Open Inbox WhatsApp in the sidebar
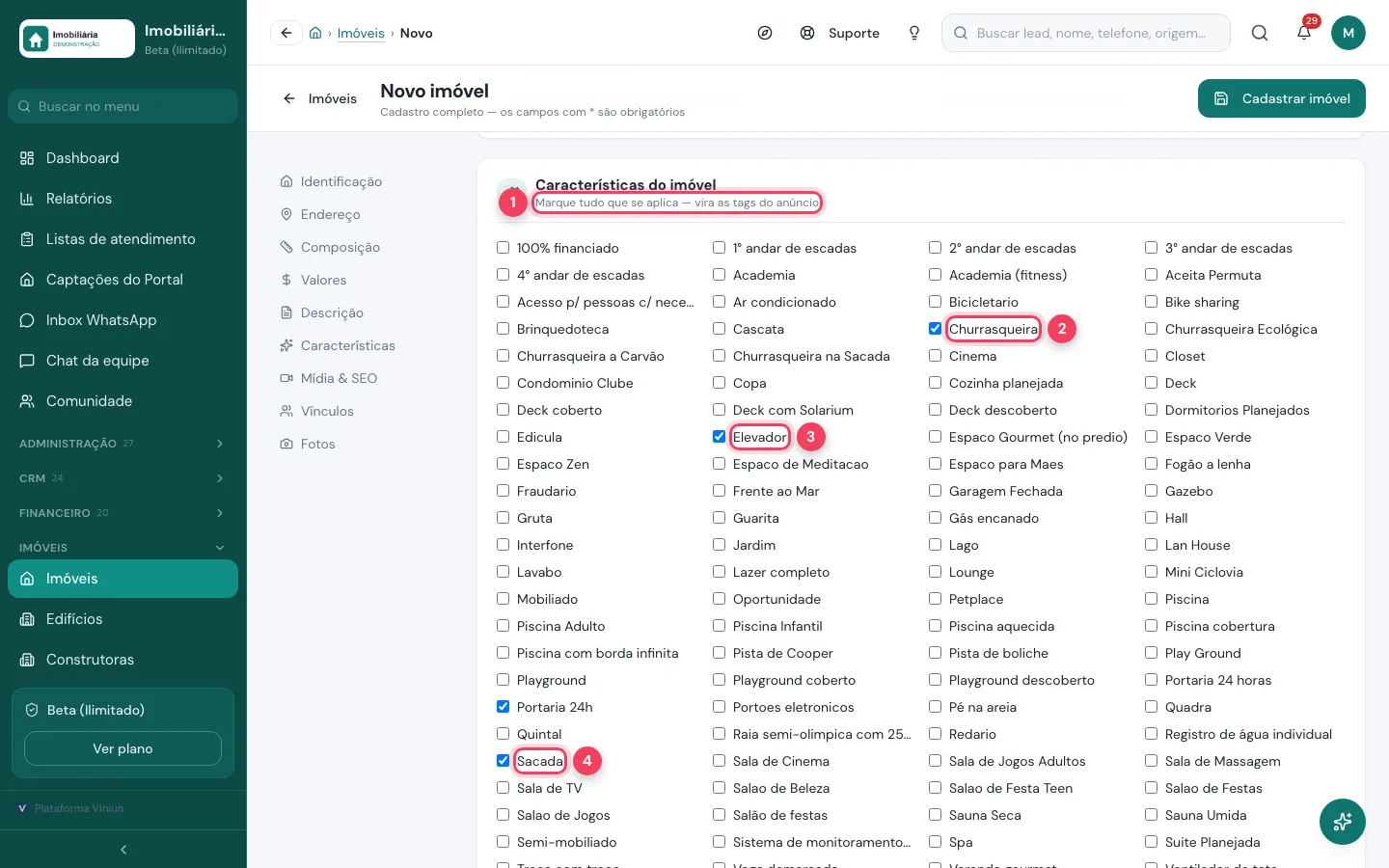The height and width of the screenshot is (868, 1389). coord(123,320)
